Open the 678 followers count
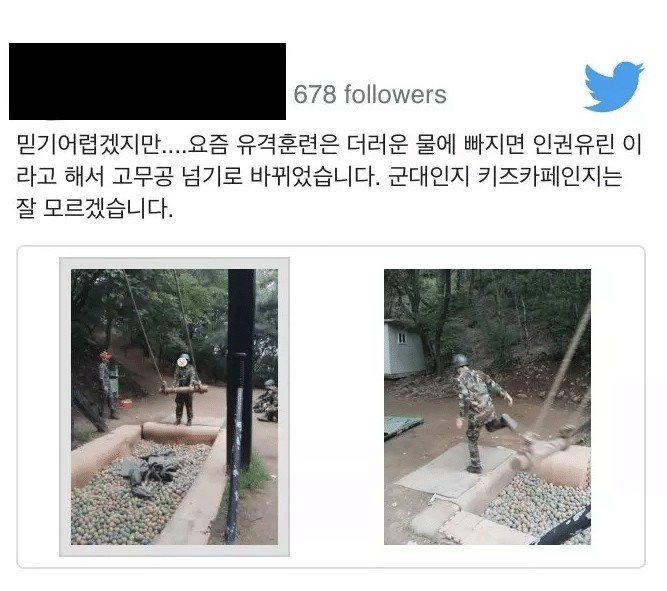This screenshot has height=591, width=667. coord(370,94)
